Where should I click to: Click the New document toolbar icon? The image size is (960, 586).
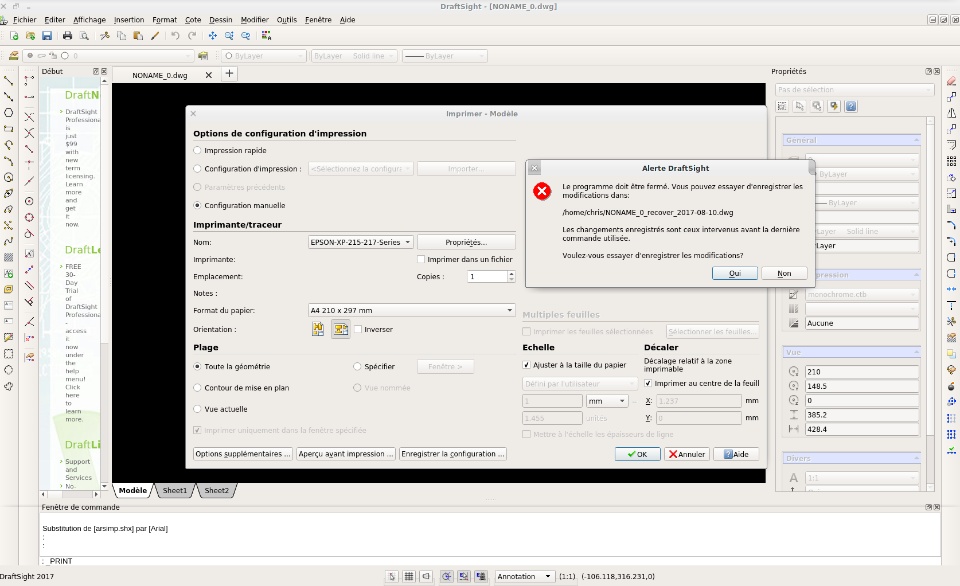[13, 36]
